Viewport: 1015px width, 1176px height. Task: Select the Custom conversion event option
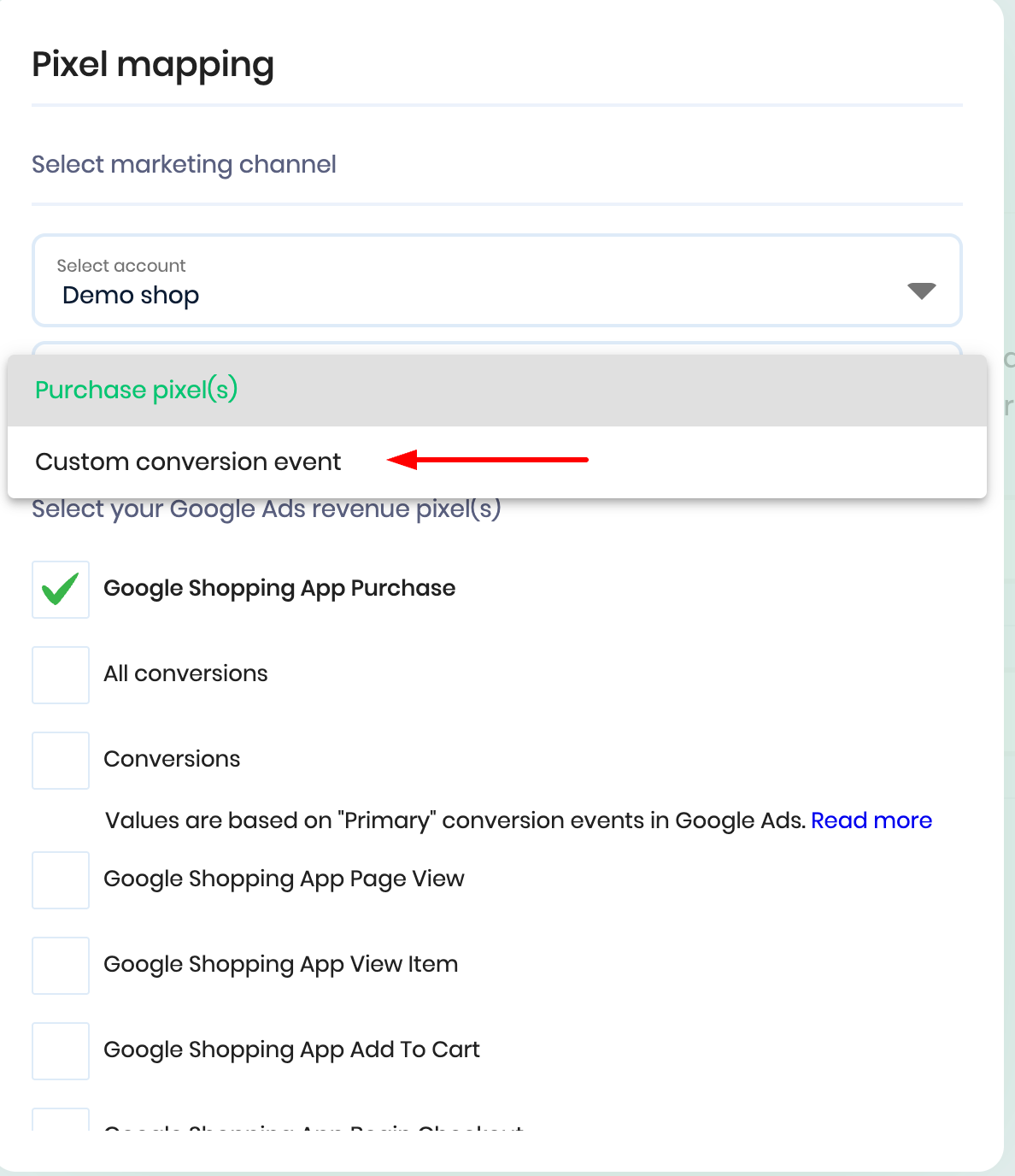coord(188,462)
